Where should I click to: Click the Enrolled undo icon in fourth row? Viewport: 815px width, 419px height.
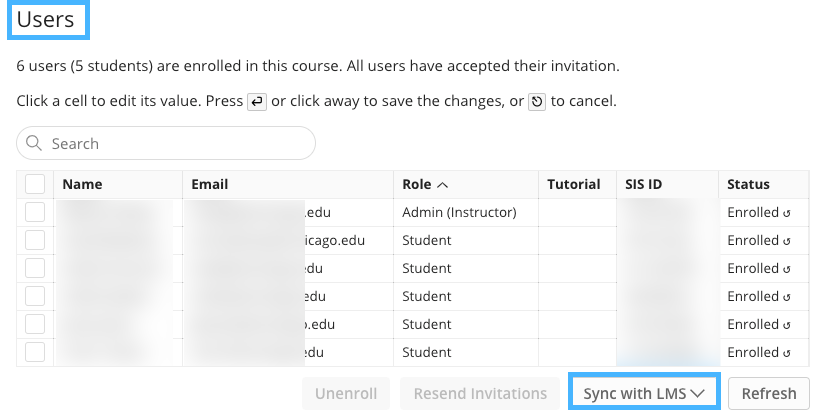click(788, 297)
